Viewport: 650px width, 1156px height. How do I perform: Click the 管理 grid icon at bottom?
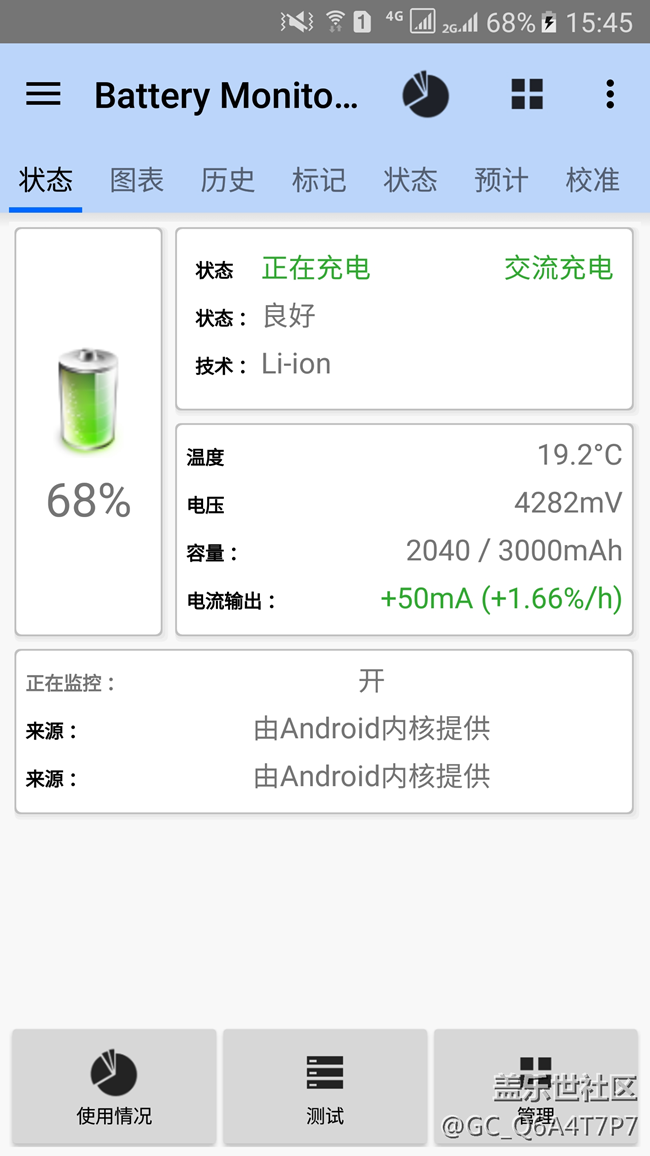click(536, 1070)
